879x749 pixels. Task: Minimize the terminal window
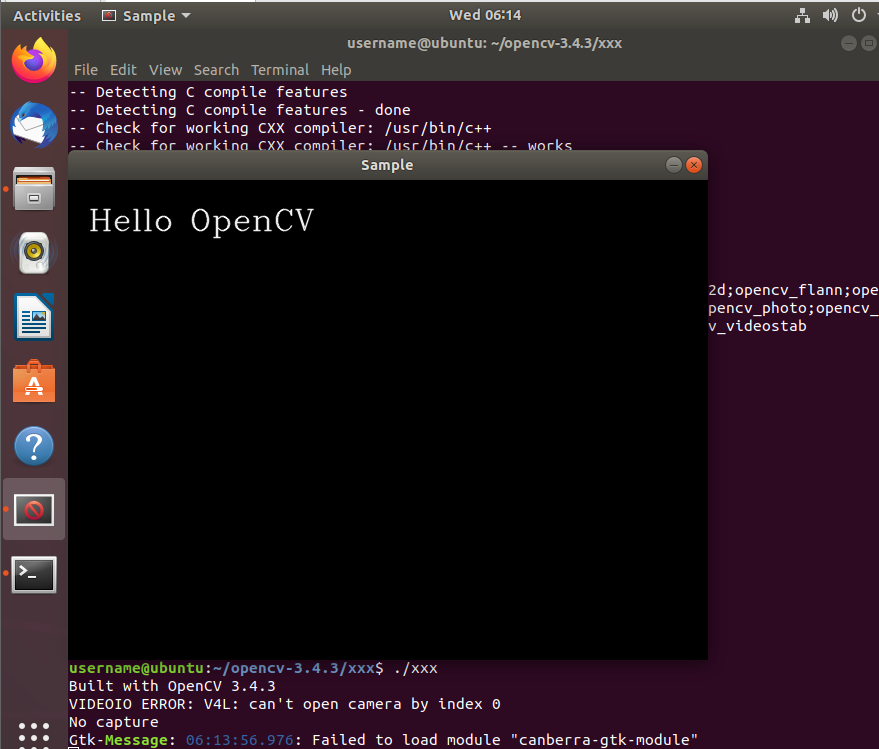(x=849, y=43)
